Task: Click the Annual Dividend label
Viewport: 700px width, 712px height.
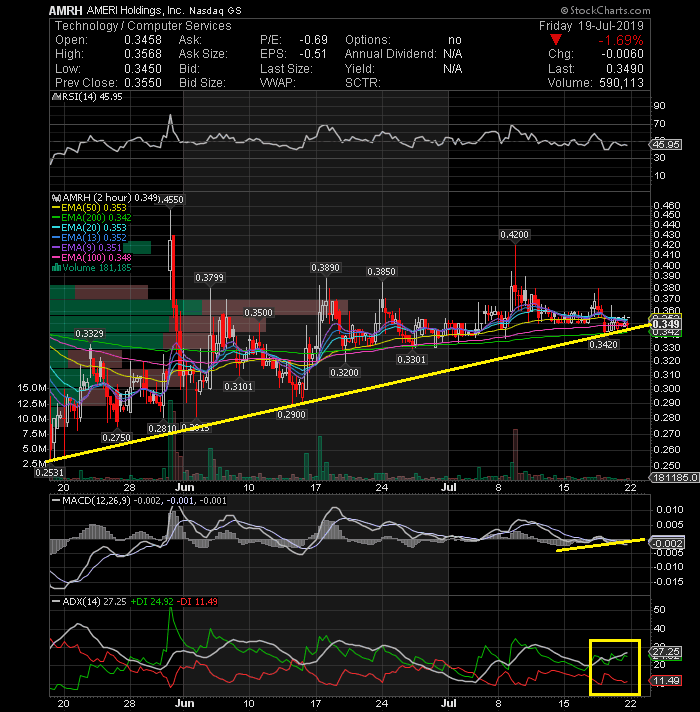Action: (x=390, y=54)
